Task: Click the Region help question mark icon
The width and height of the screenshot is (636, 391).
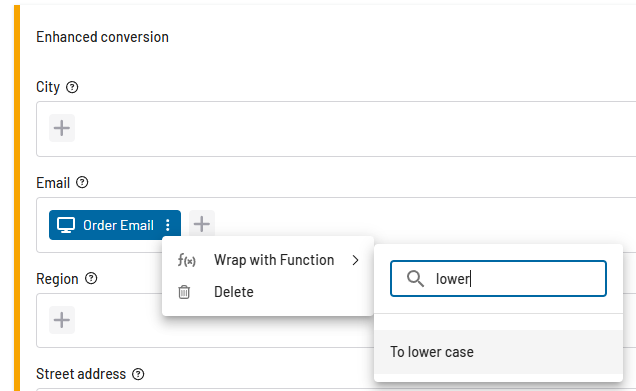Action: tap(91, 278)
